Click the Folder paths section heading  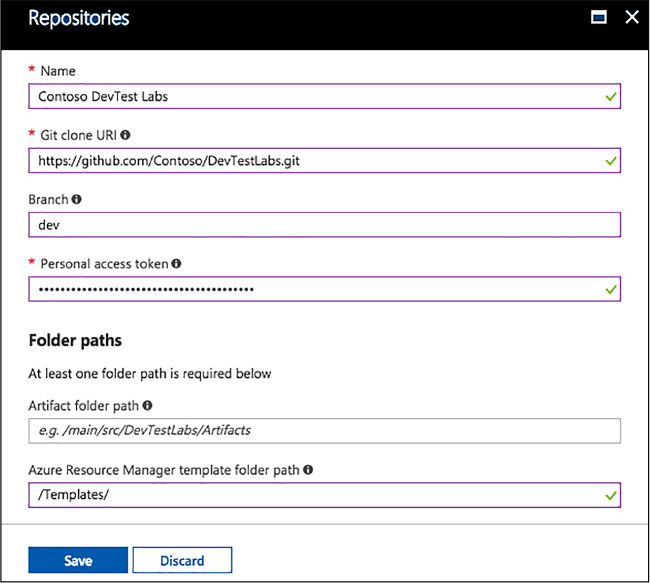tap(75, 340)
